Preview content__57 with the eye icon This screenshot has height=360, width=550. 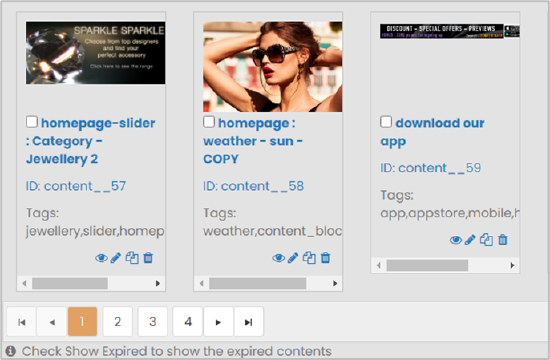tap(101, 258)
